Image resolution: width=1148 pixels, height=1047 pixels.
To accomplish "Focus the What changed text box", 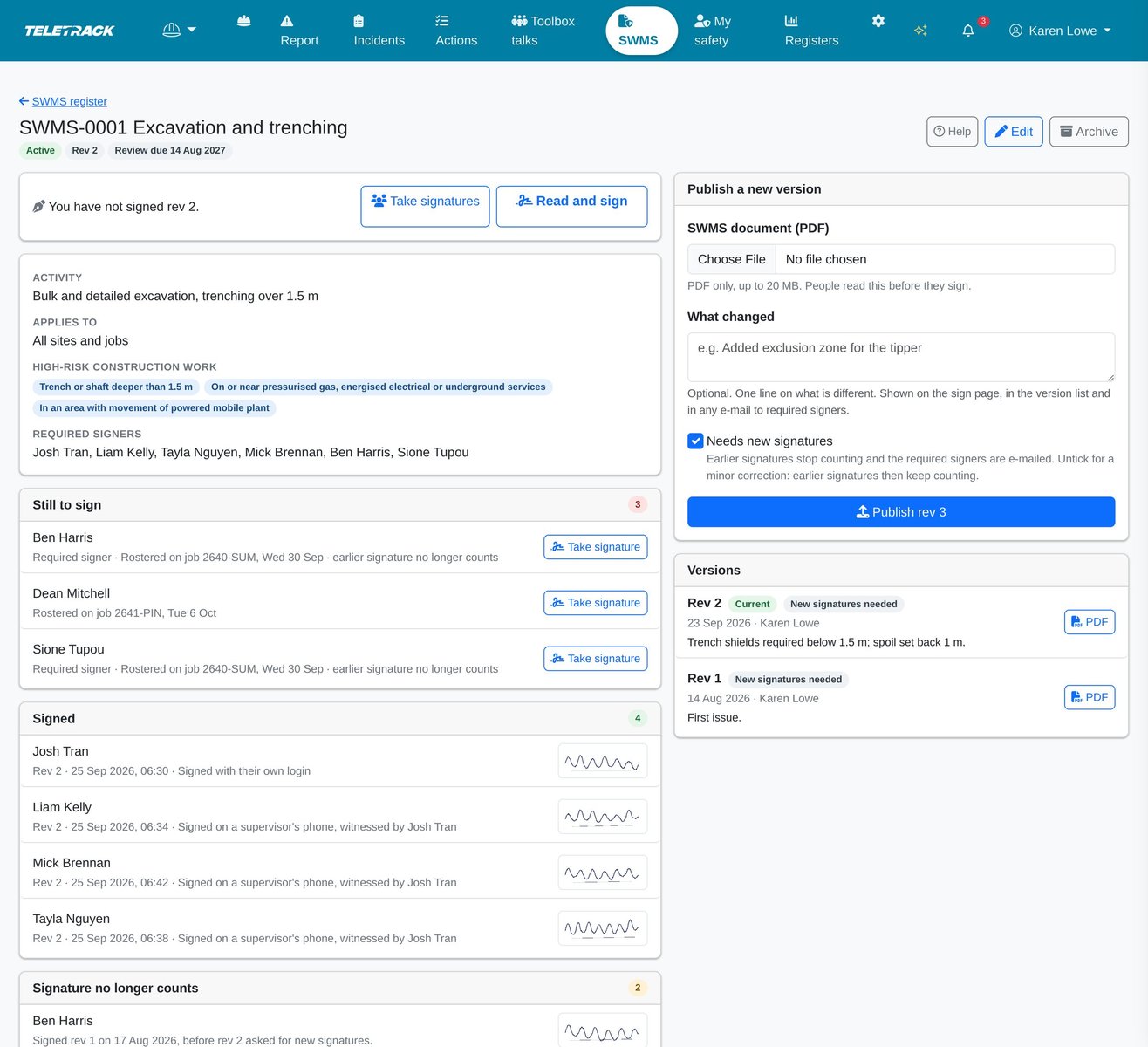I will click(x=901, y=357).
